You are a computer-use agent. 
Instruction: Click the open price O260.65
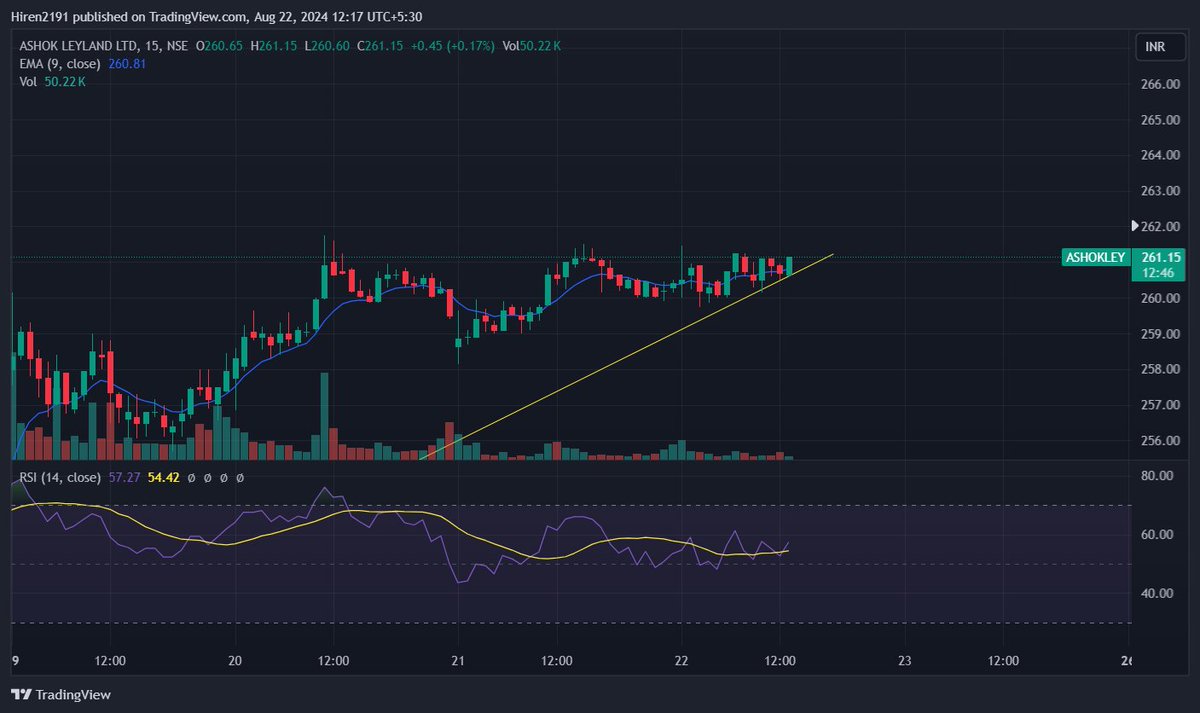[x=221, y=46]
